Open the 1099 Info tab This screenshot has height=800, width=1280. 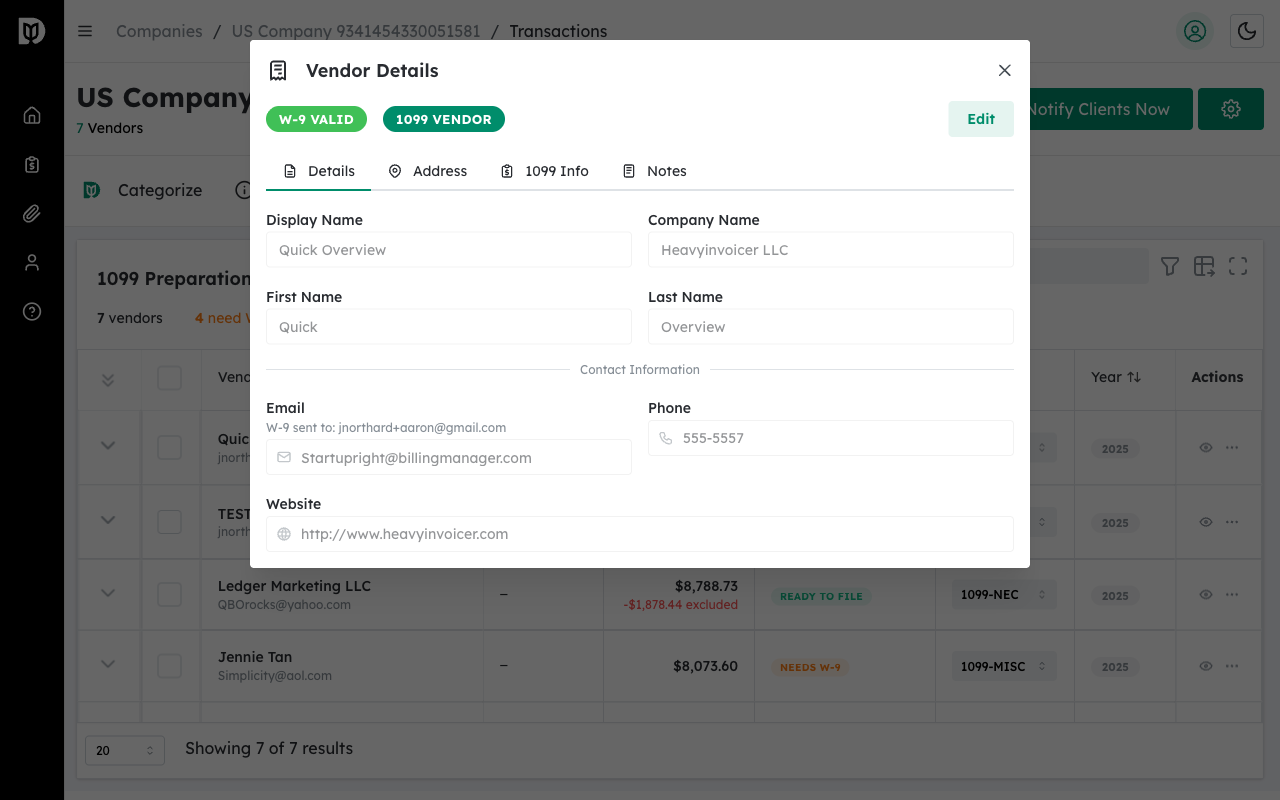(544, 171)
